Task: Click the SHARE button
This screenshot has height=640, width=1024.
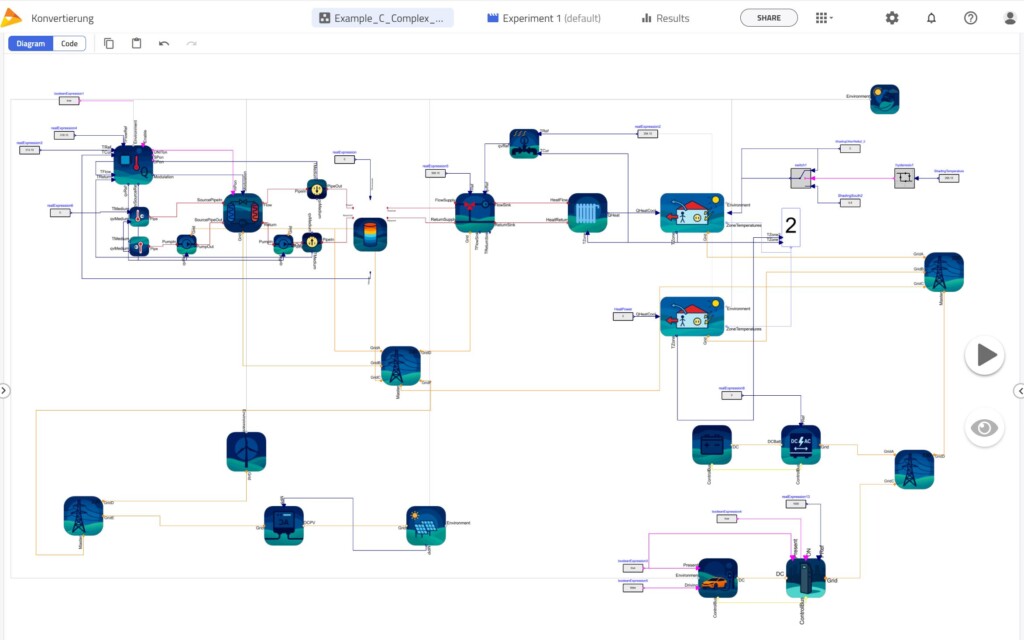Action: [769, 18]
